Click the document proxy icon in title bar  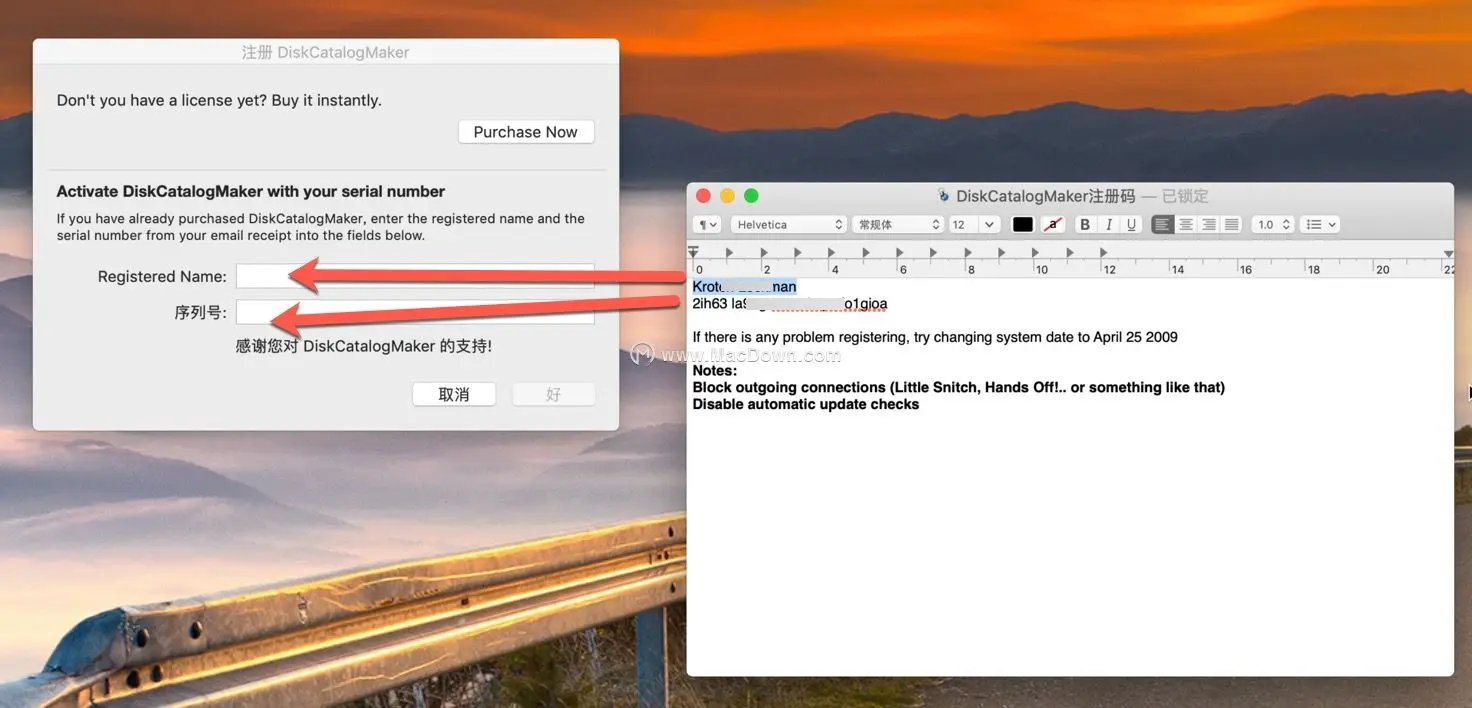(x=943, y=196)
